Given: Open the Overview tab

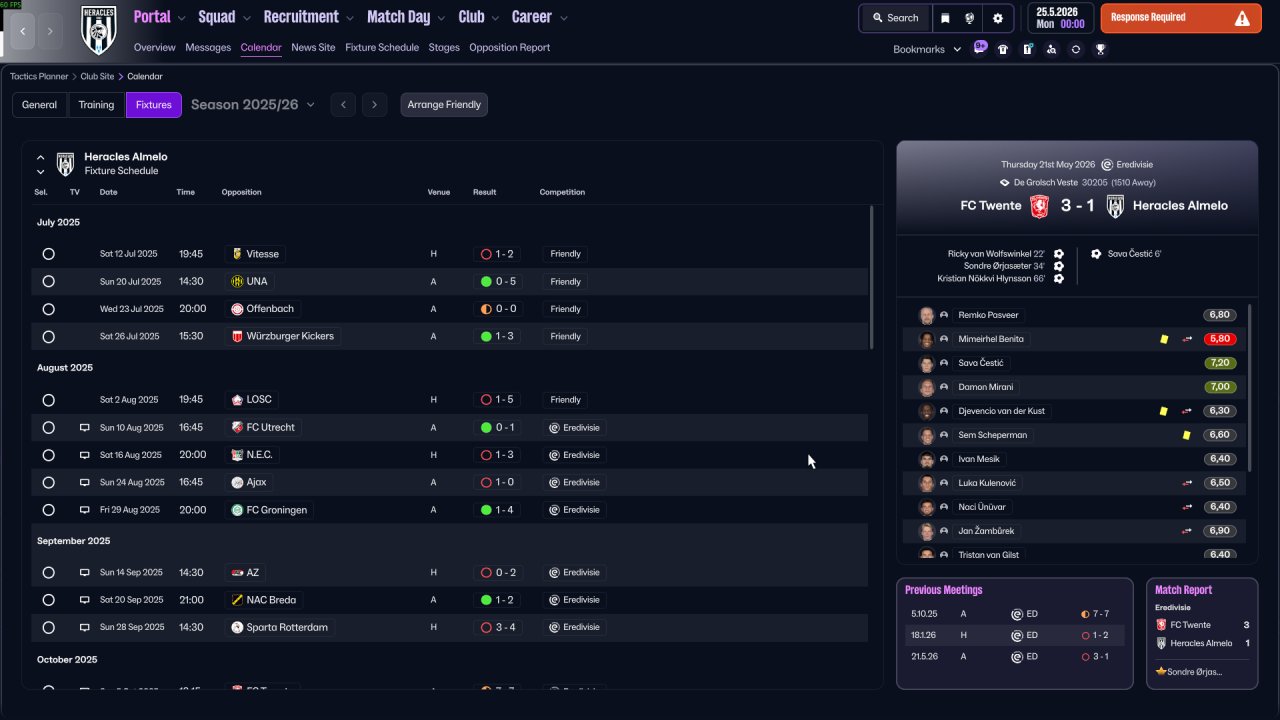Looking at the screenshot, I should click(154, 47).
